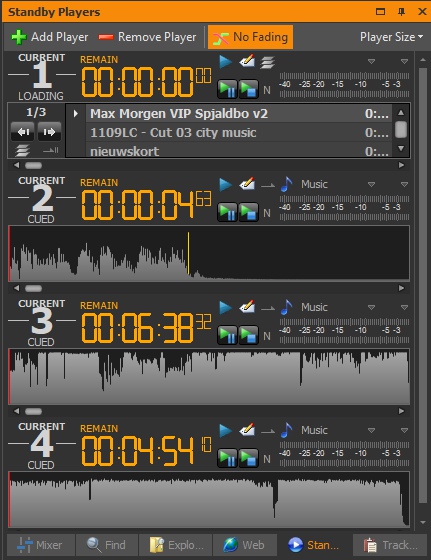Open the rightmost dropdown triangle on Player 4
Image resolution: width=431 pixels, height=560 pixels.
click(x=404, y=431)
